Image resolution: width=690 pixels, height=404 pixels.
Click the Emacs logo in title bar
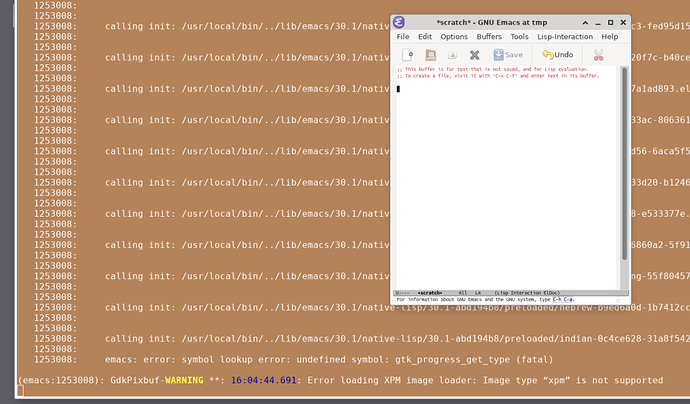point(399,22)
